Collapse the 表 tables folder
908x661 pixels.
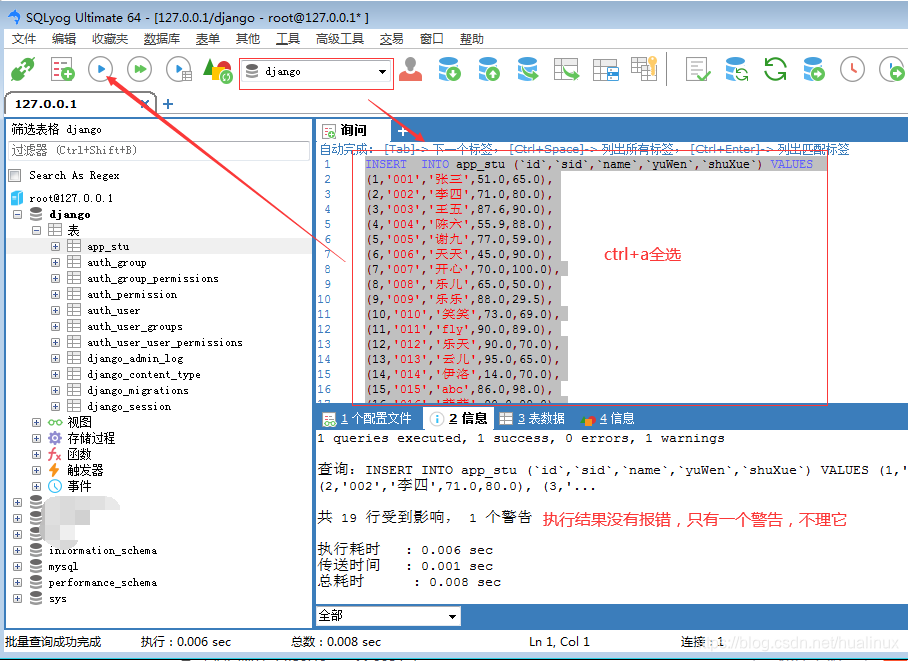tap(36, 230)
